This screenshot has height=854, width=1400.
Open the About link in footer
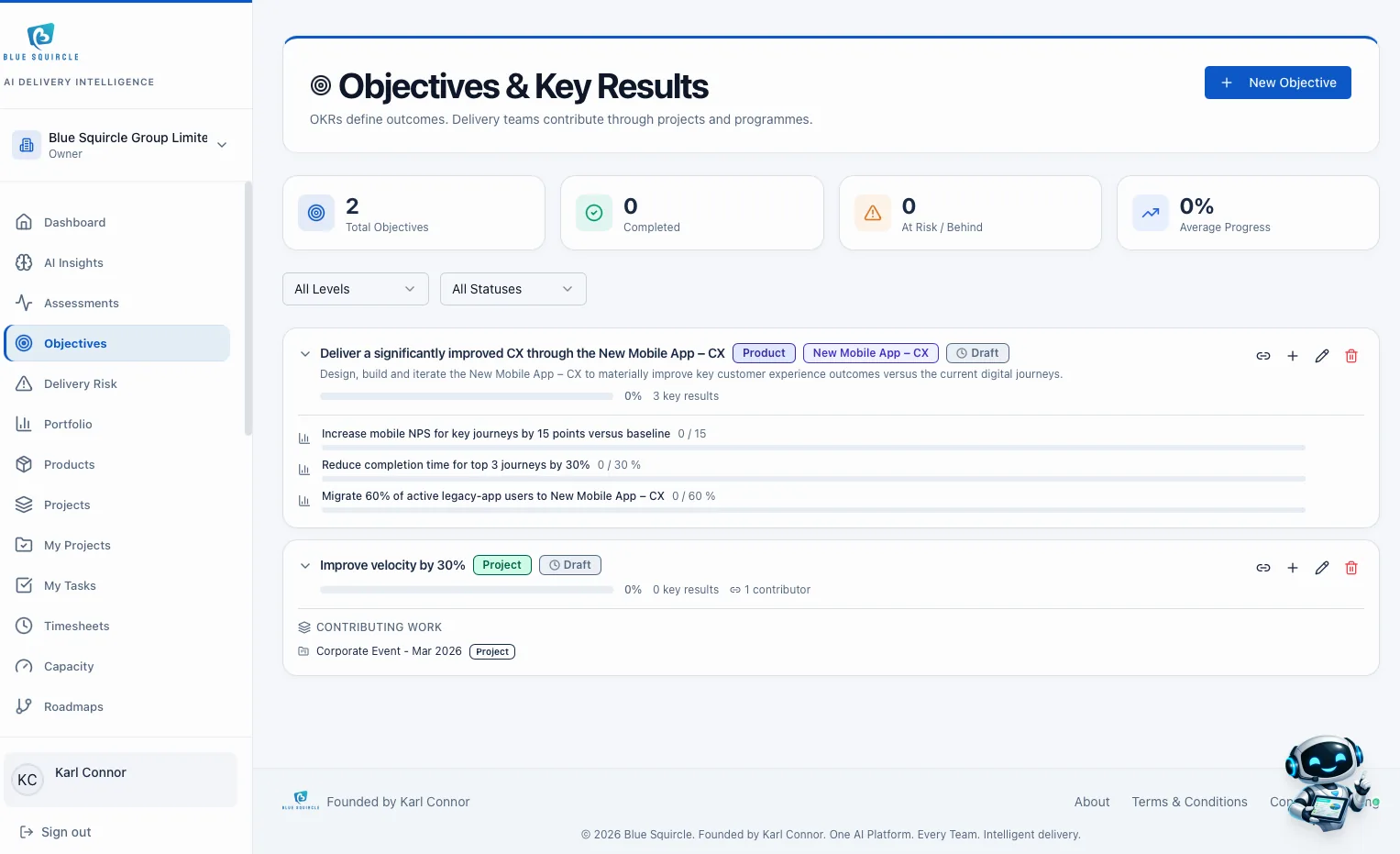[x=1092, y=802]
